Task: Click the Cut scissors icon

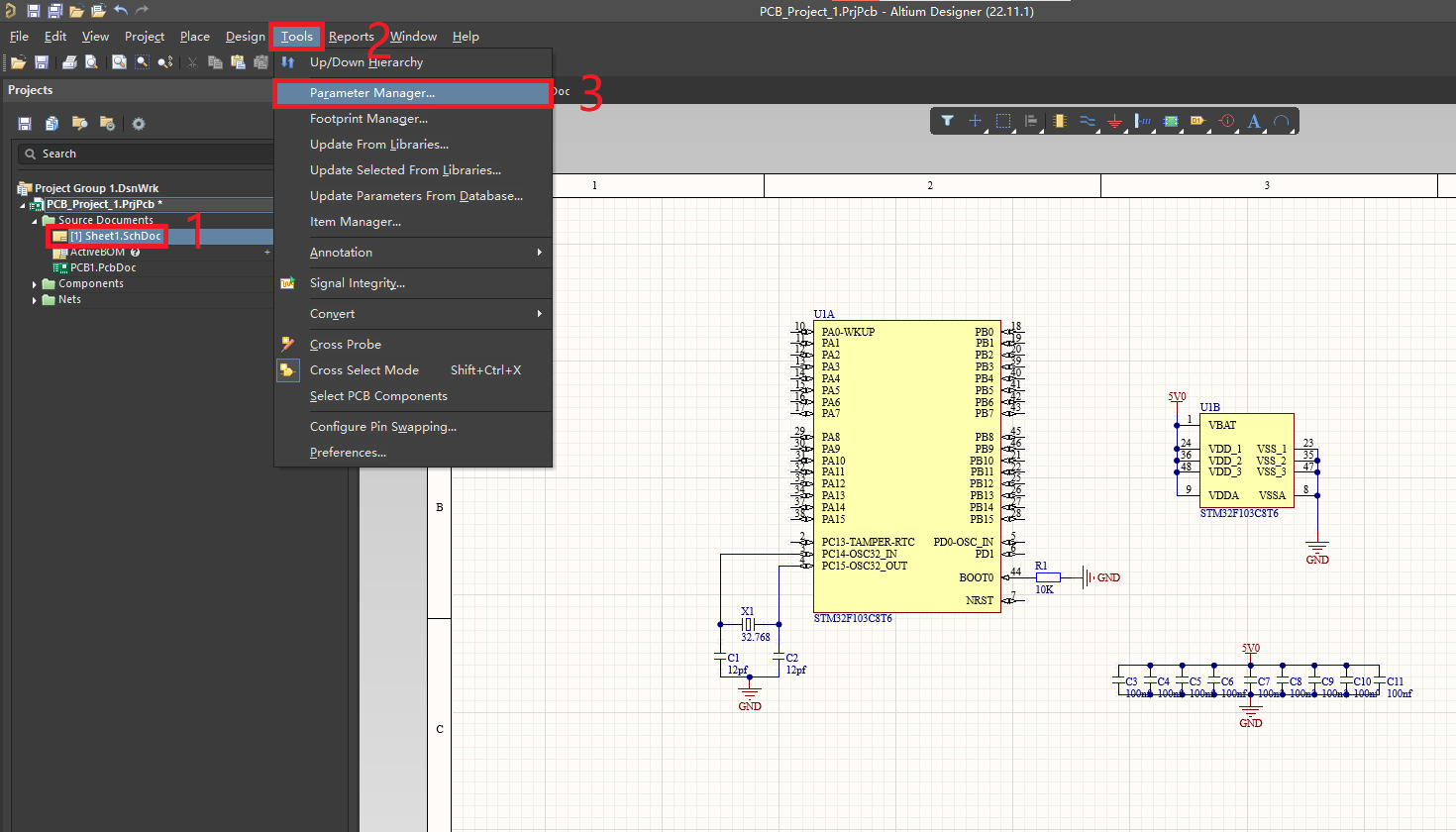Action: [x=192, y=62]
